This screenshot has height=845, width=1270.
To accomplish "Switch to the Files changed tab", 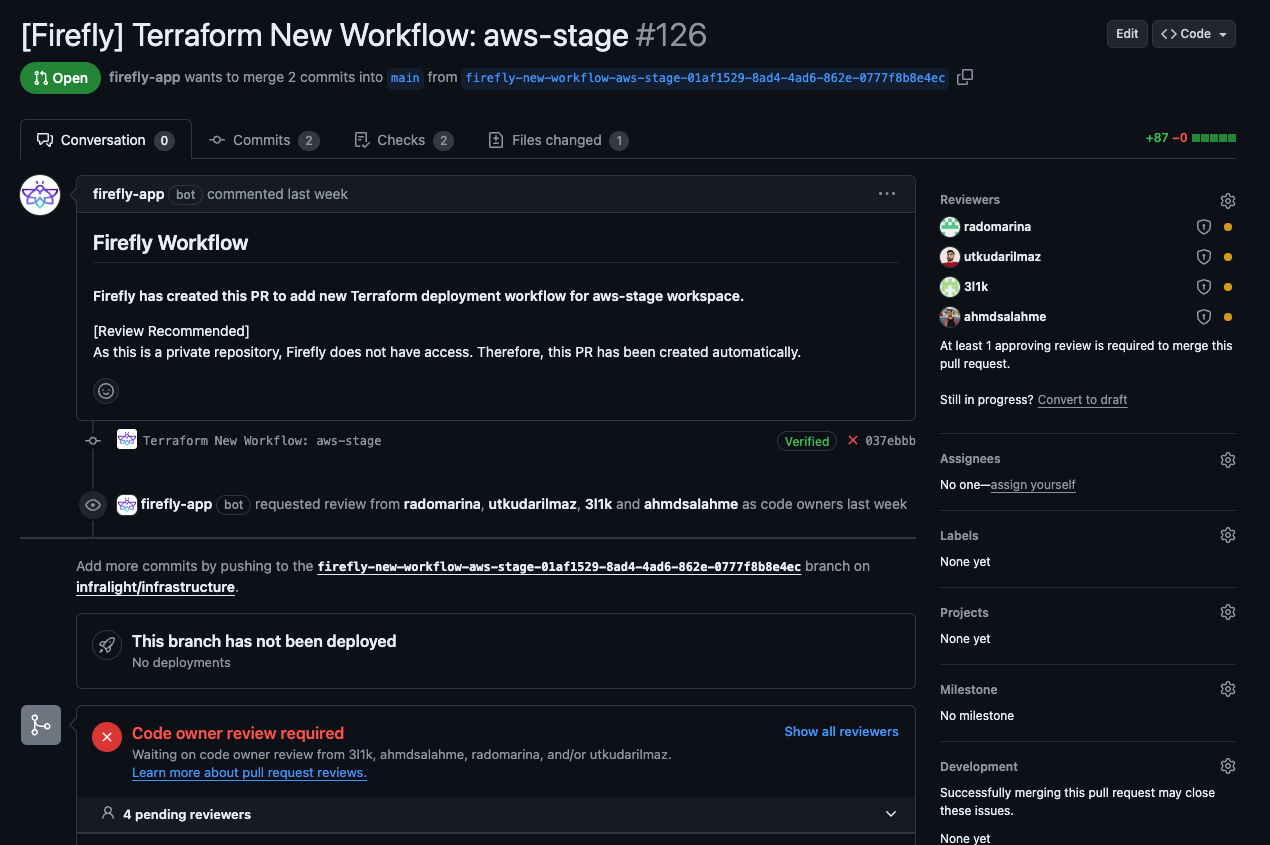I will point(557,140).
